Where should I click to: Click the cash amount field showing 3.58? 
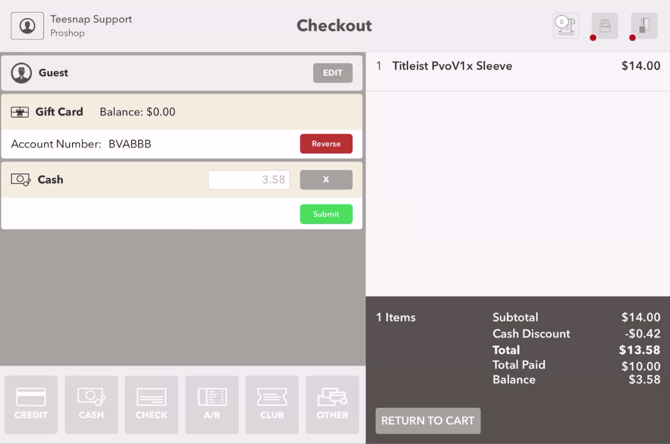[249, 179]
